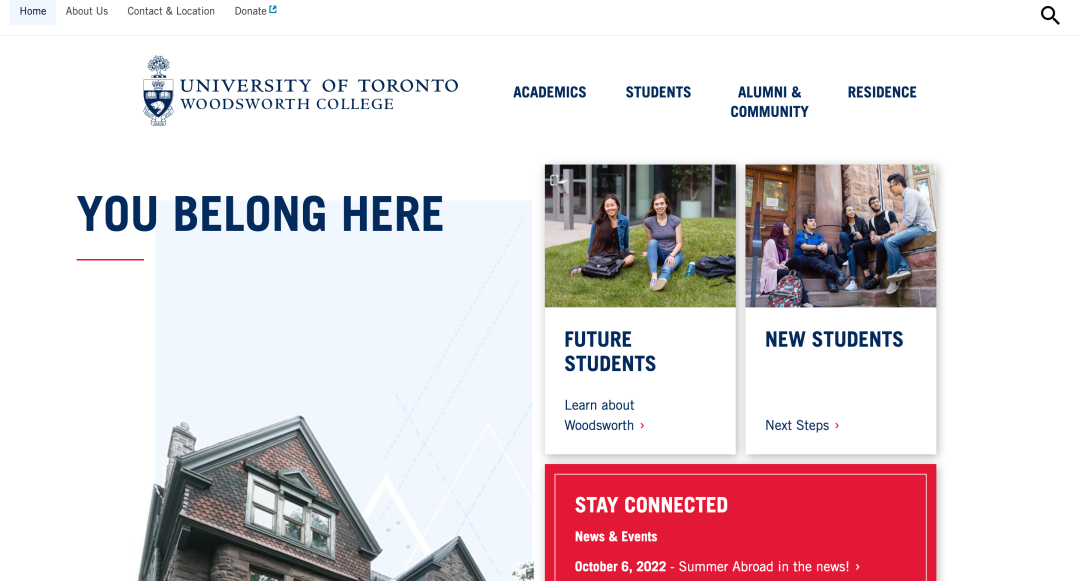Click the arrow after Next Steps
Image resolution: width=1080 pixels, height=581 pixels.
coord(837,426)
